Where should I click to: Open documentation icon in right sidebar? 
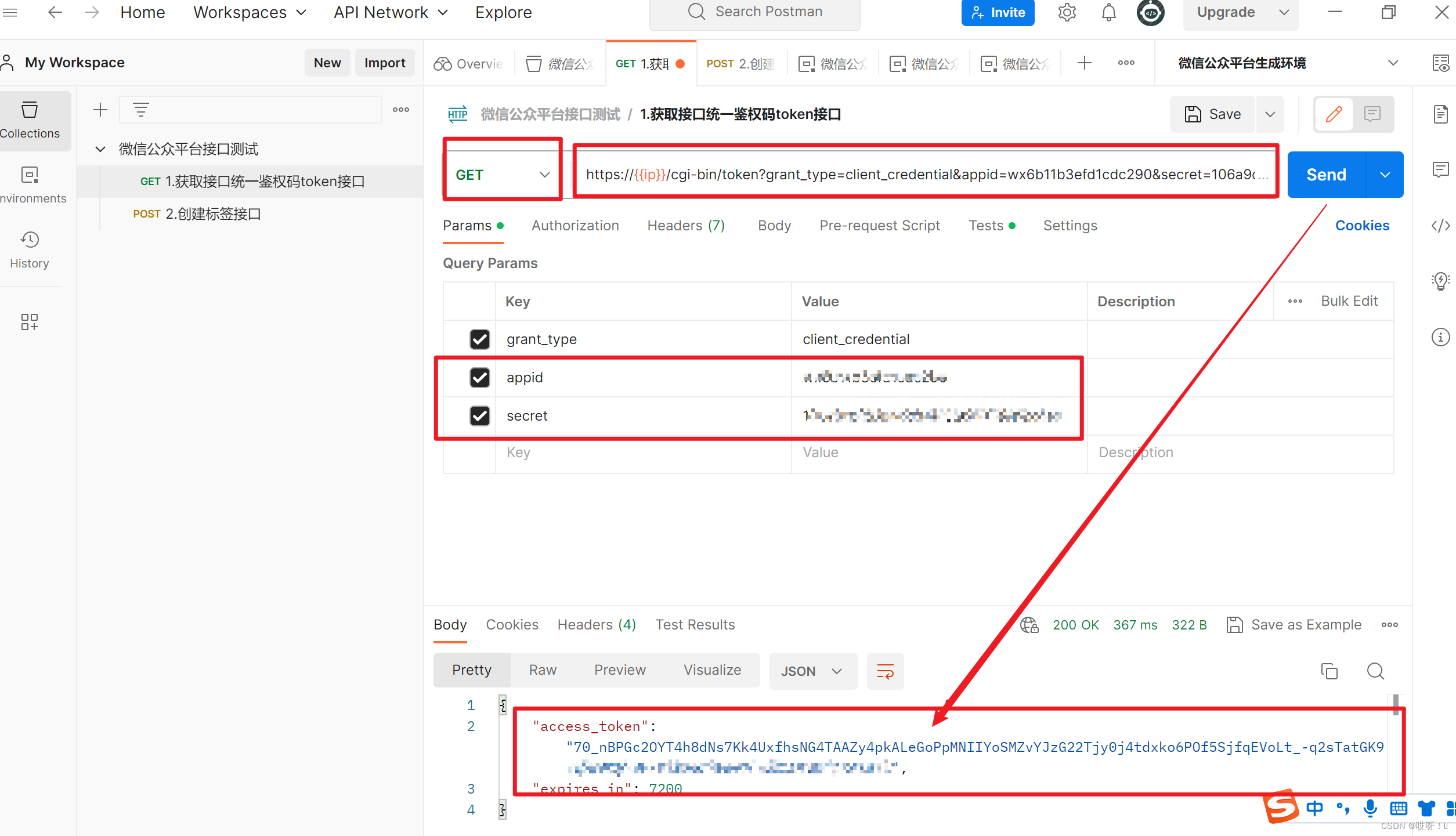point(1440,114)
